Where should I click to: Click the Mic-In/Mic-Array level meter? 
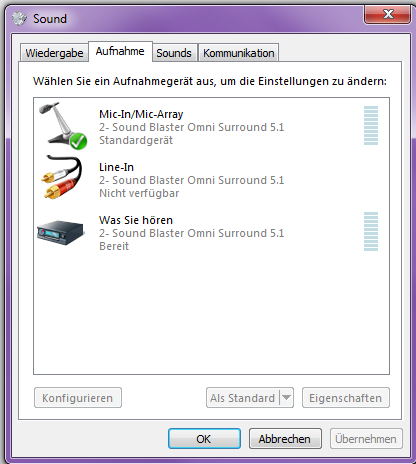tap(371, 126)
